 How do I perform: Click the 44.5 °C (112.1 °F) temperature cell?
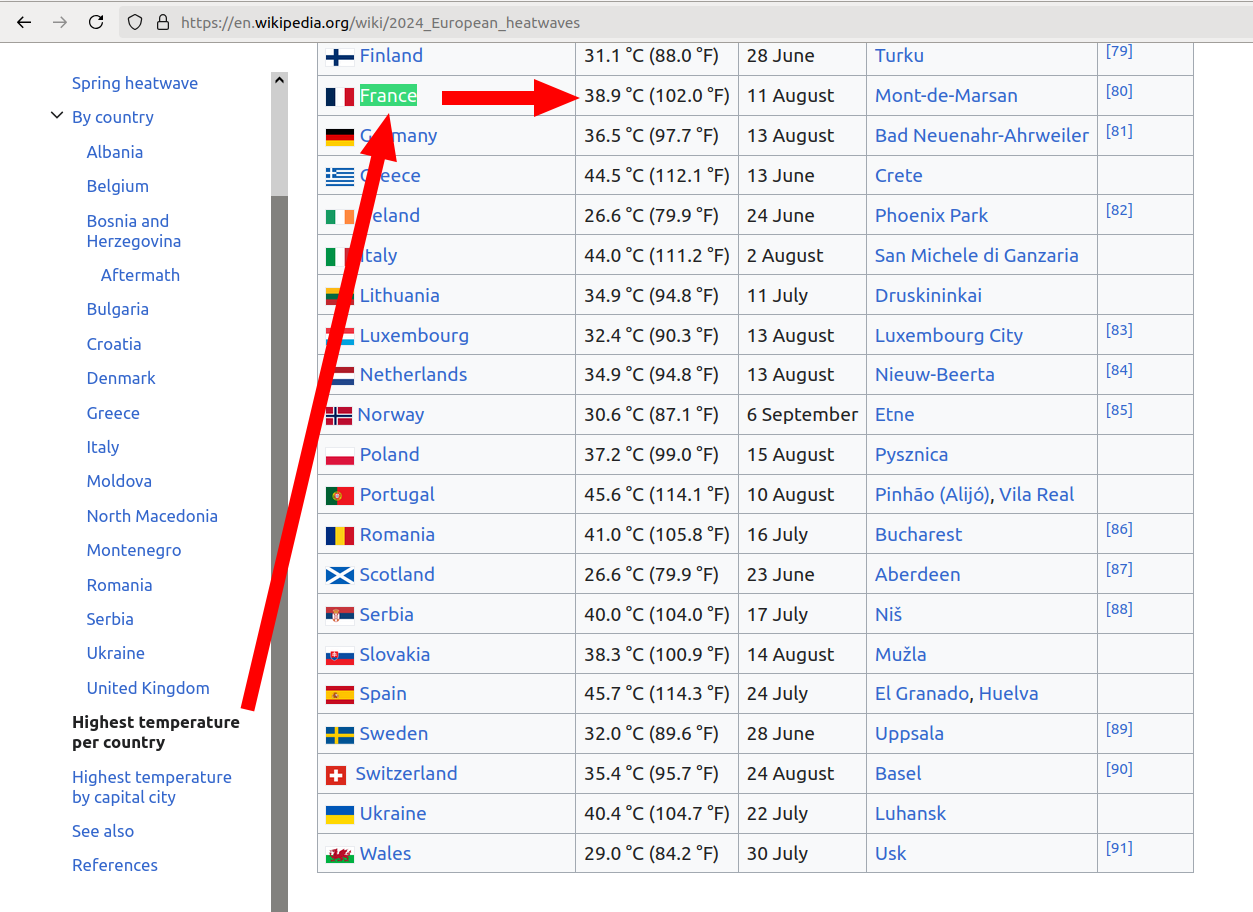pyautogui.click(x=657, y=176)
